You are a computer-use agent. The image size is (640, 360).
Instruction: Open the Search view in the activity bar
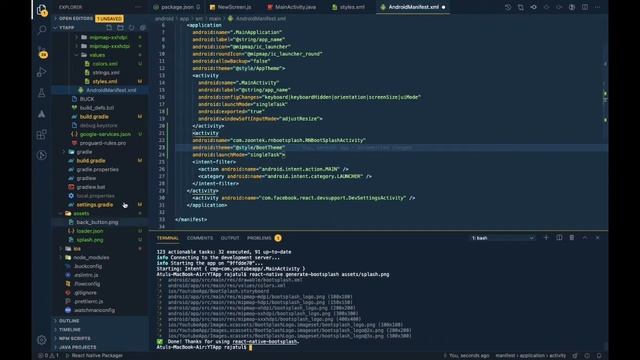pyautogui.click(x=42, y=30)
